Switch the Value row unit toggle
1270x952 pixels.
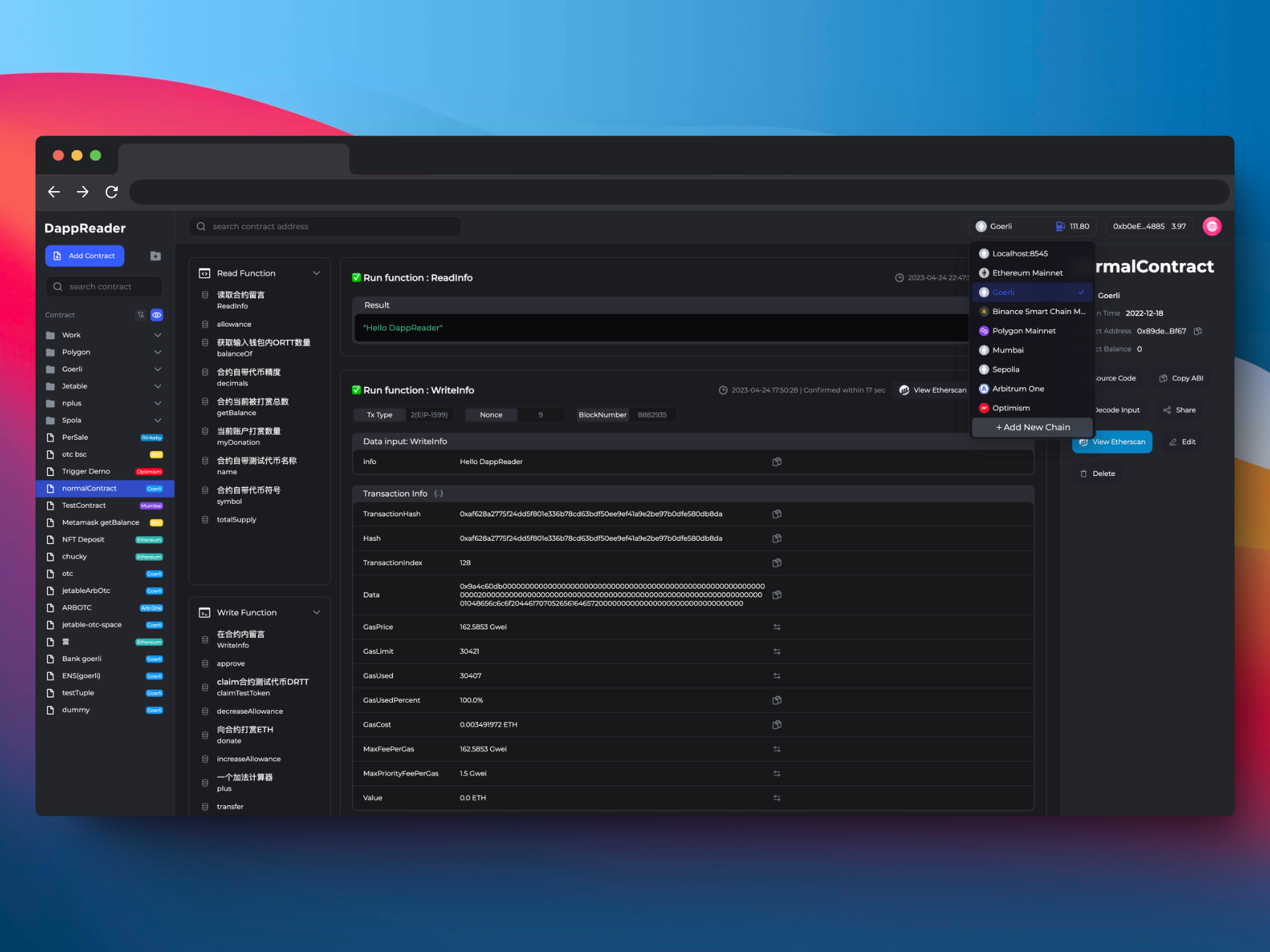pos(777,798)
